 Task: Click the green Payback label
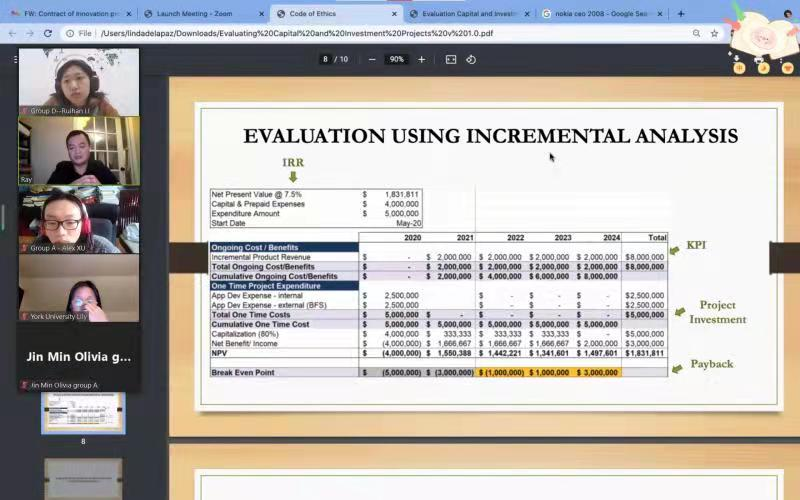[712, 364]
